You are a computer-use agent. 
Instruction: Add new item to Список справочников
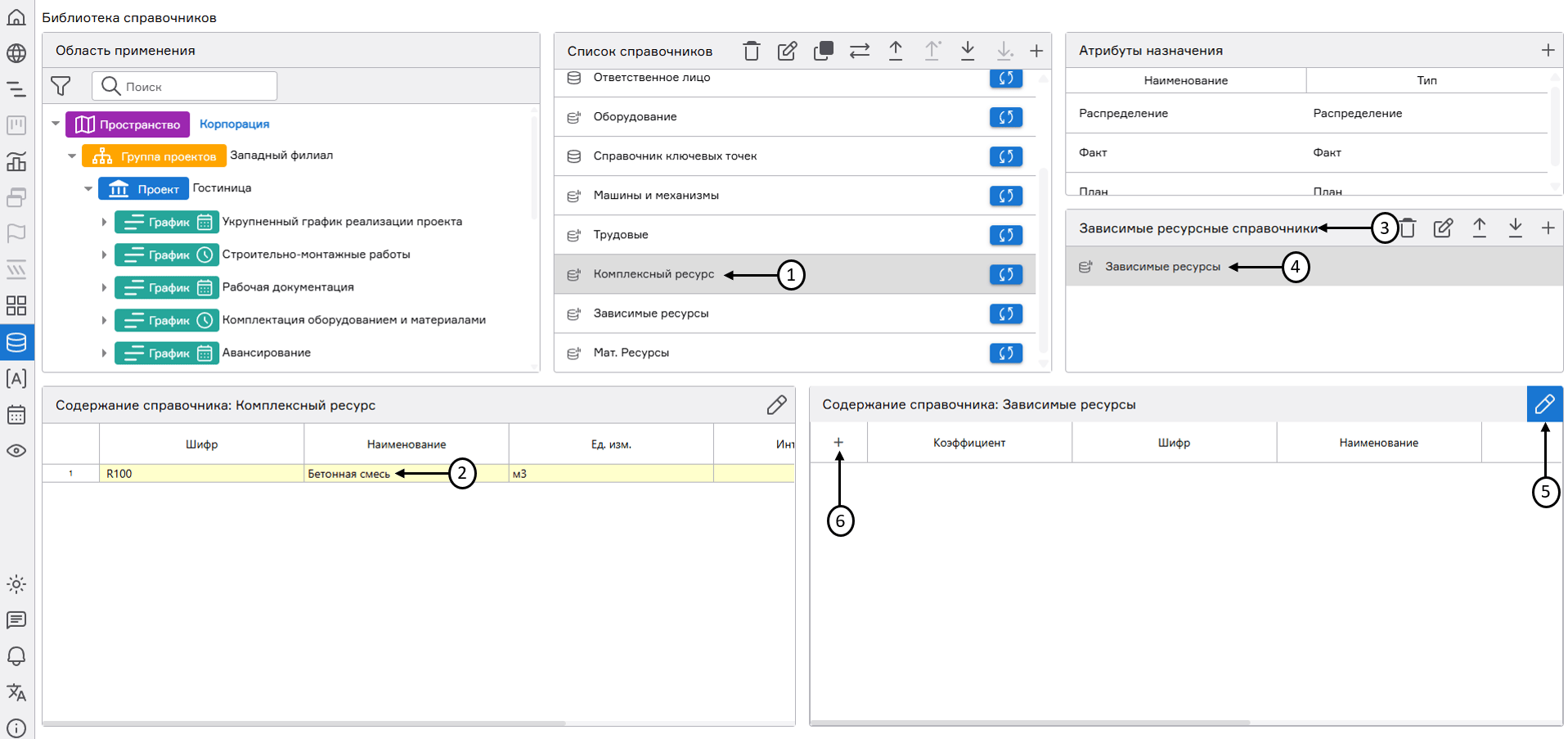pos(1036,52)
